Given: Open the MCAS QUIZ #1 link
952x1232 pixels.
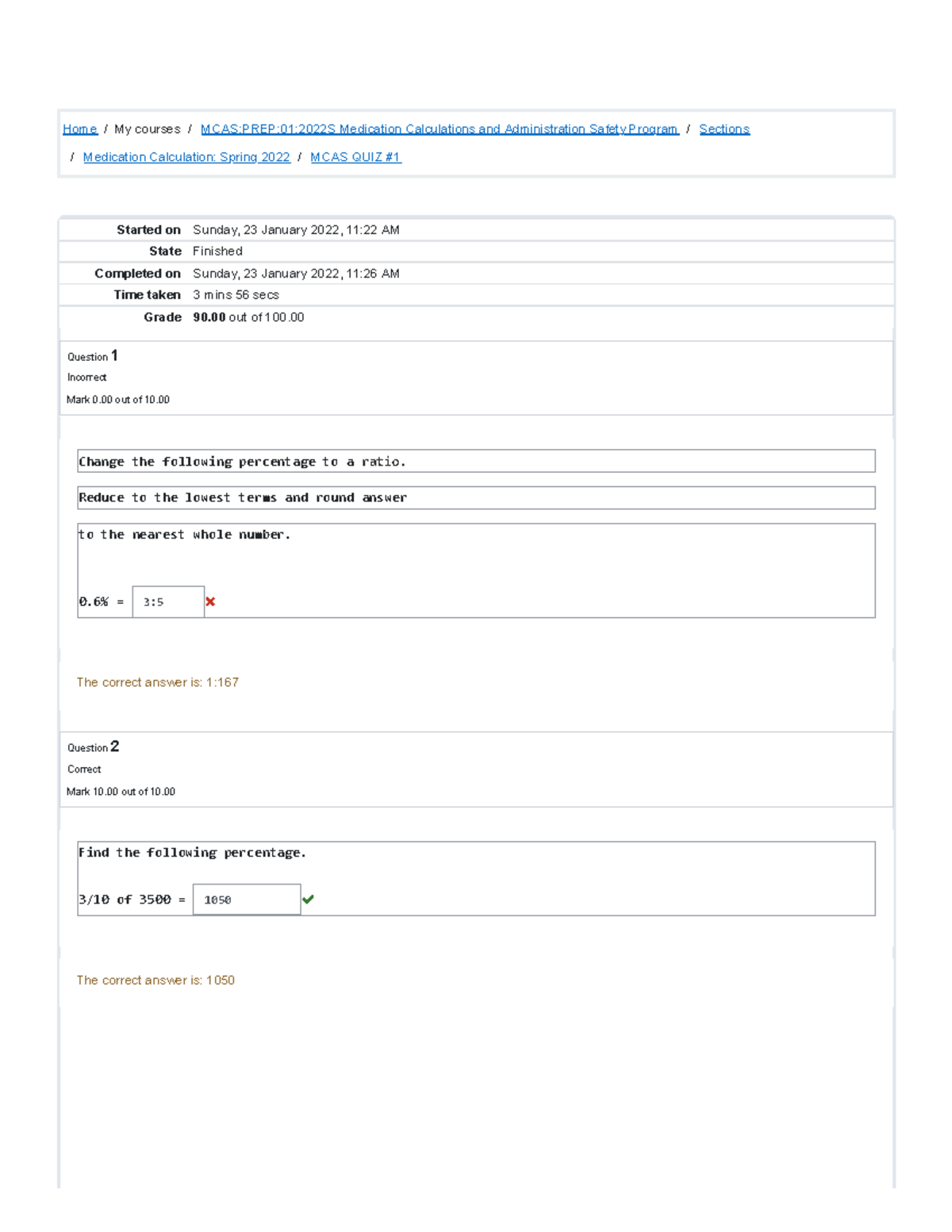Looking at the screenshot, I should click(355, 157).
